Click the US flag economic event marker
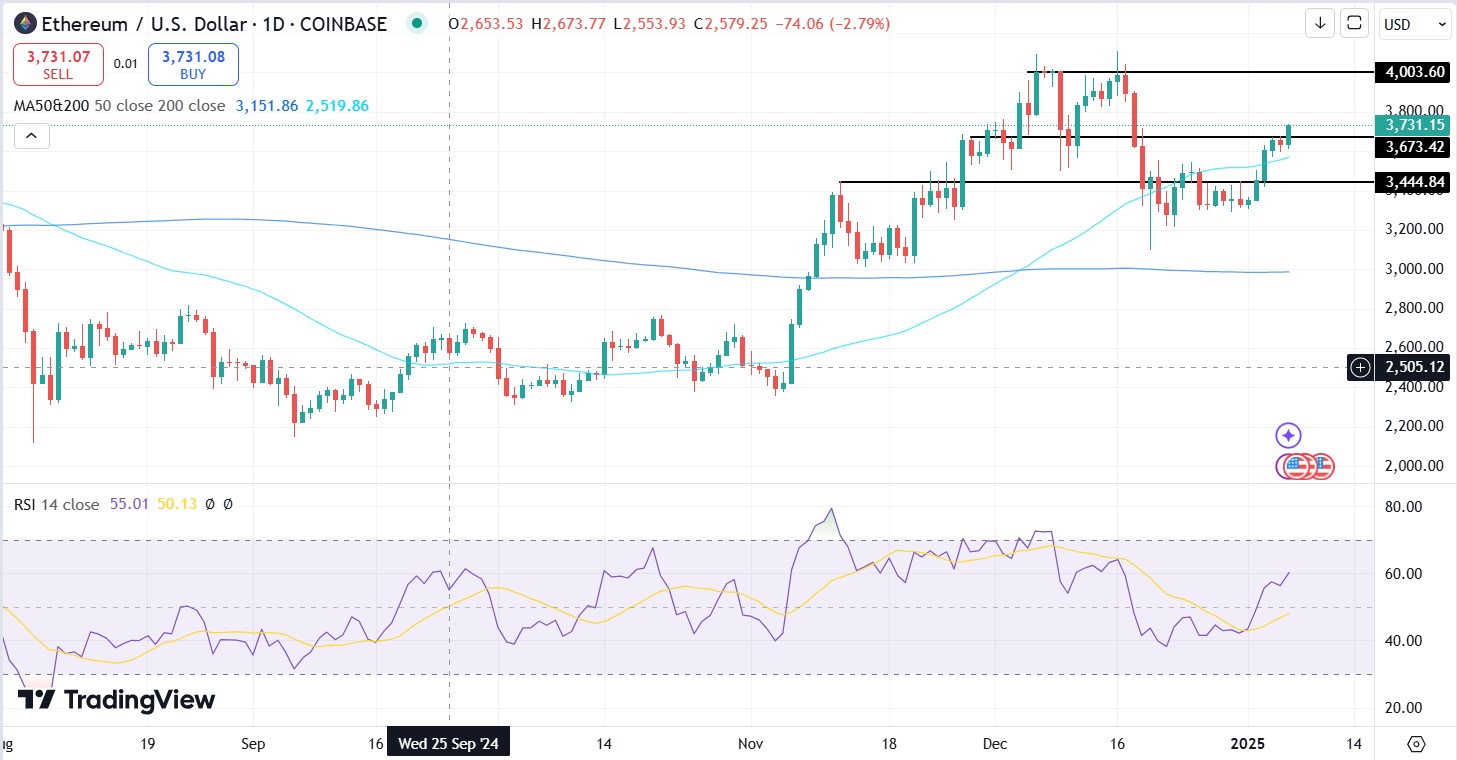Screen dimensions: 1457x760 click(x=1298, y=466)
